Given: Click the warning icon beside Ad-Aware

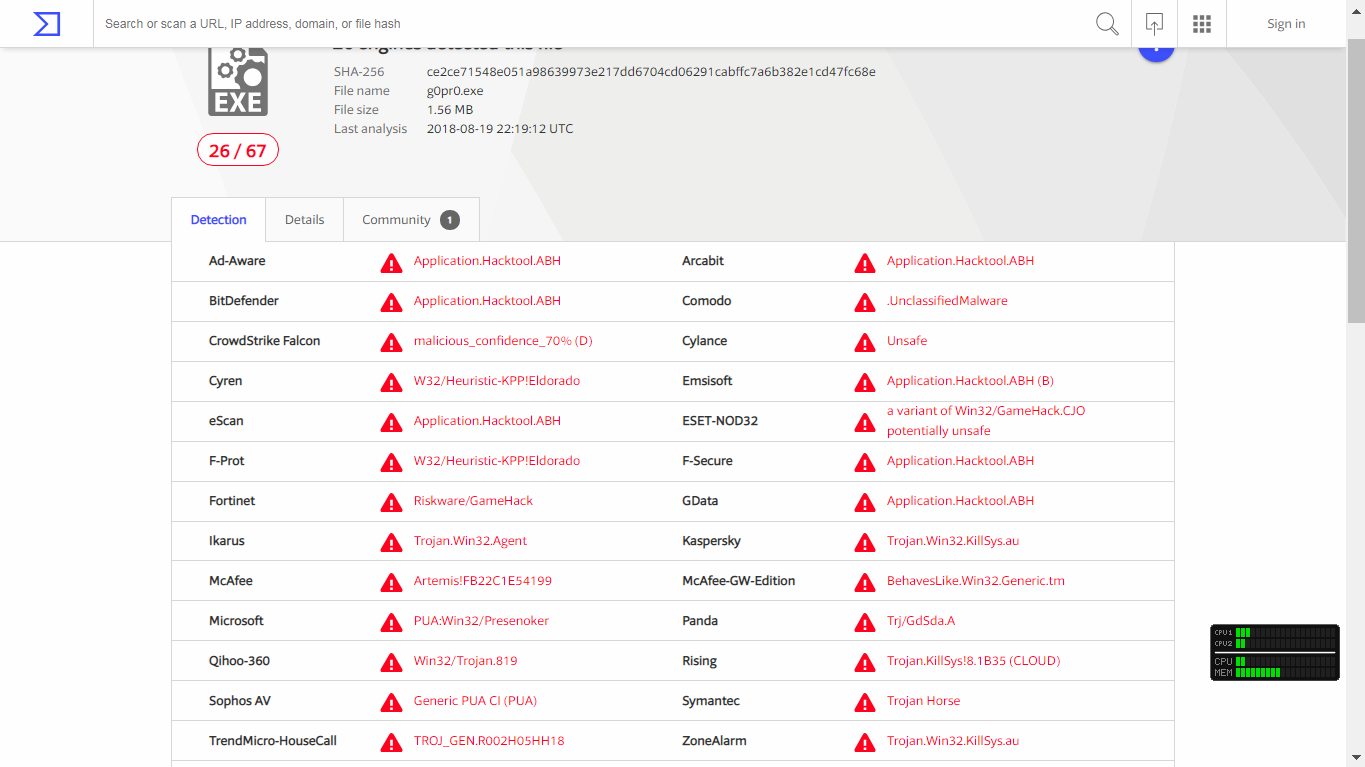Looking at the screenshot, I should tap(391, 262).
